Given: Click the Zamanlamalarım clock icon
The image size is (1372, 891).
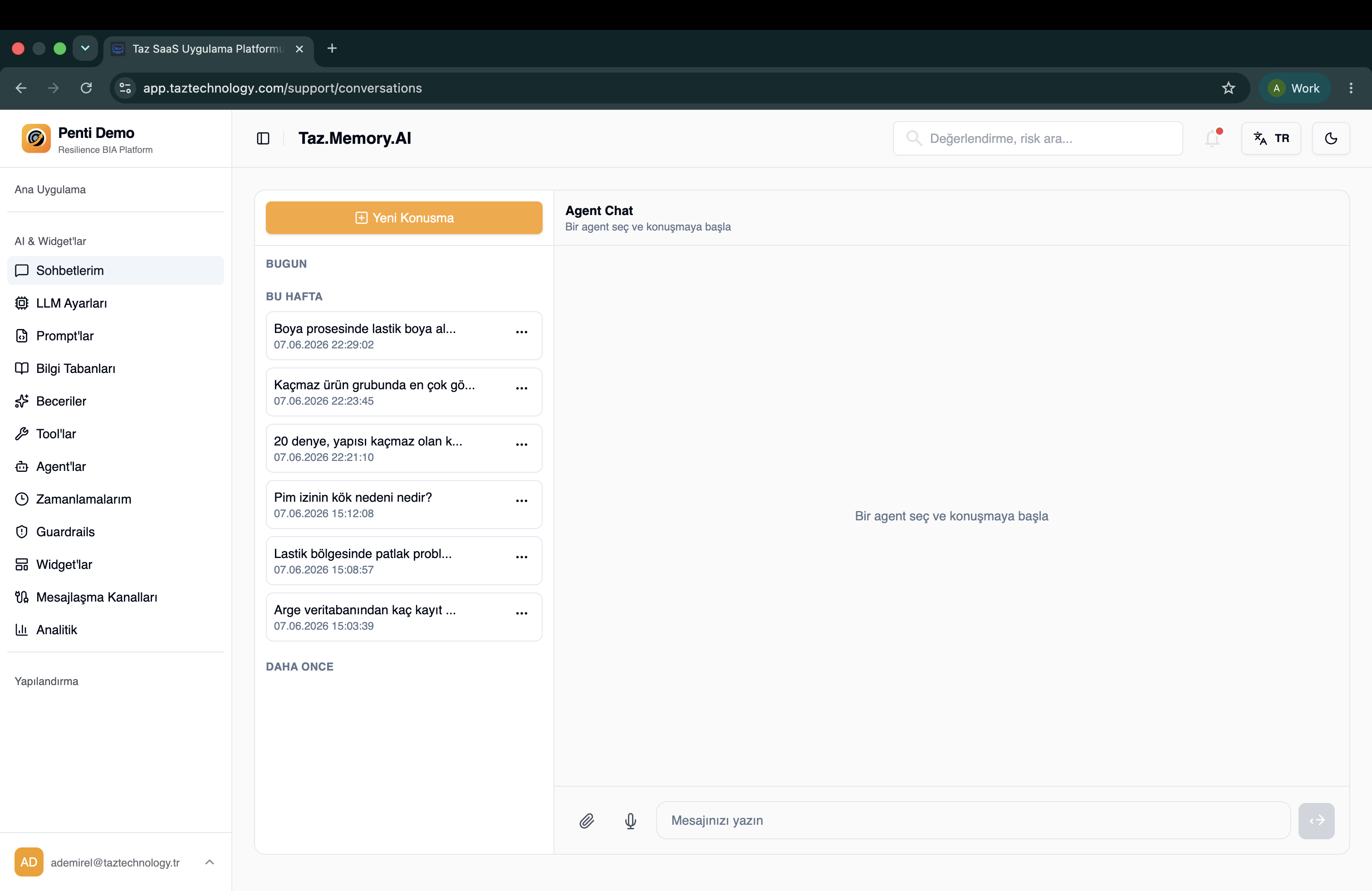Looking at the screenshot, I should (22, 499).
